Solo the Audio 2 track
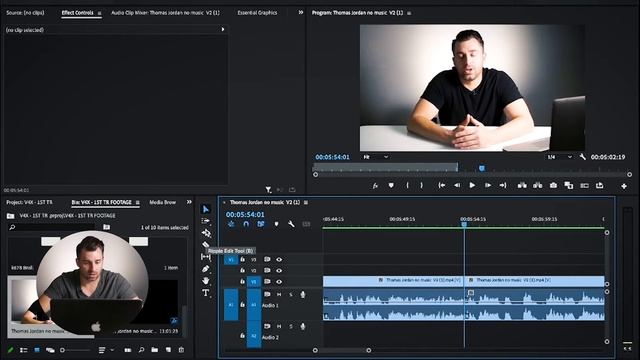Viewport: 640px width, 360px height. coord(291,327)
